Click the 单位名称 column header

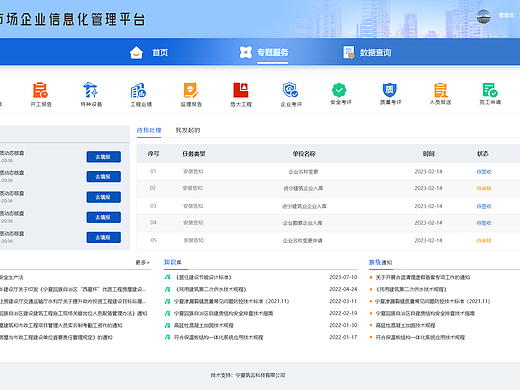304,154
